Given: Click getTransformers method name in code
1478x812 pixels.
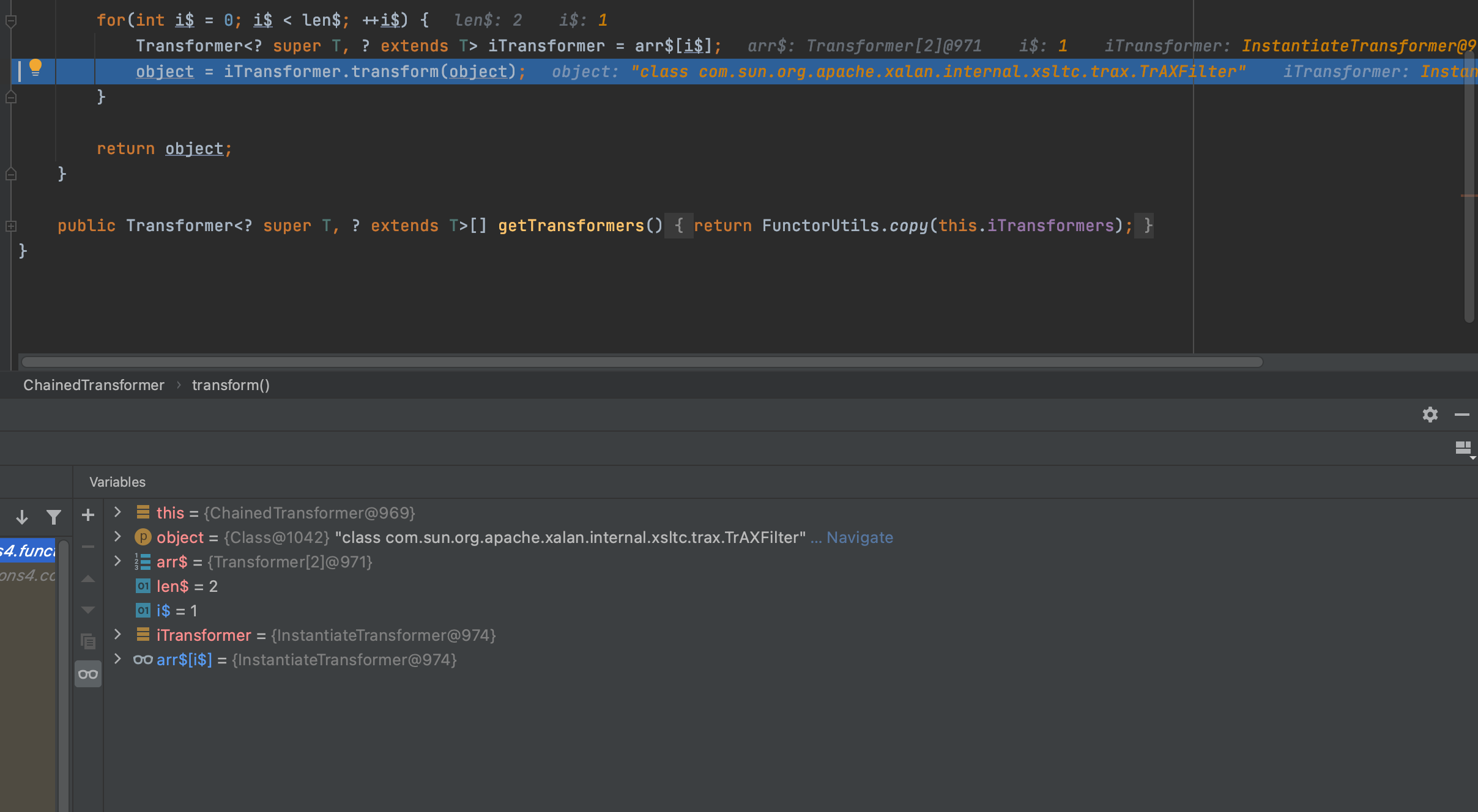Looking at the screenshot, I should coord(571,226).
